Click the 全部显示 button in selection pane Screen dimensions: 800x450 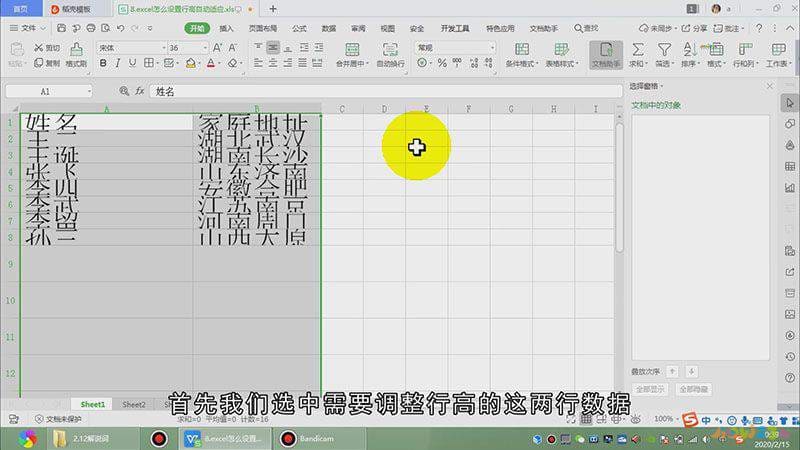tap(650, 389)
